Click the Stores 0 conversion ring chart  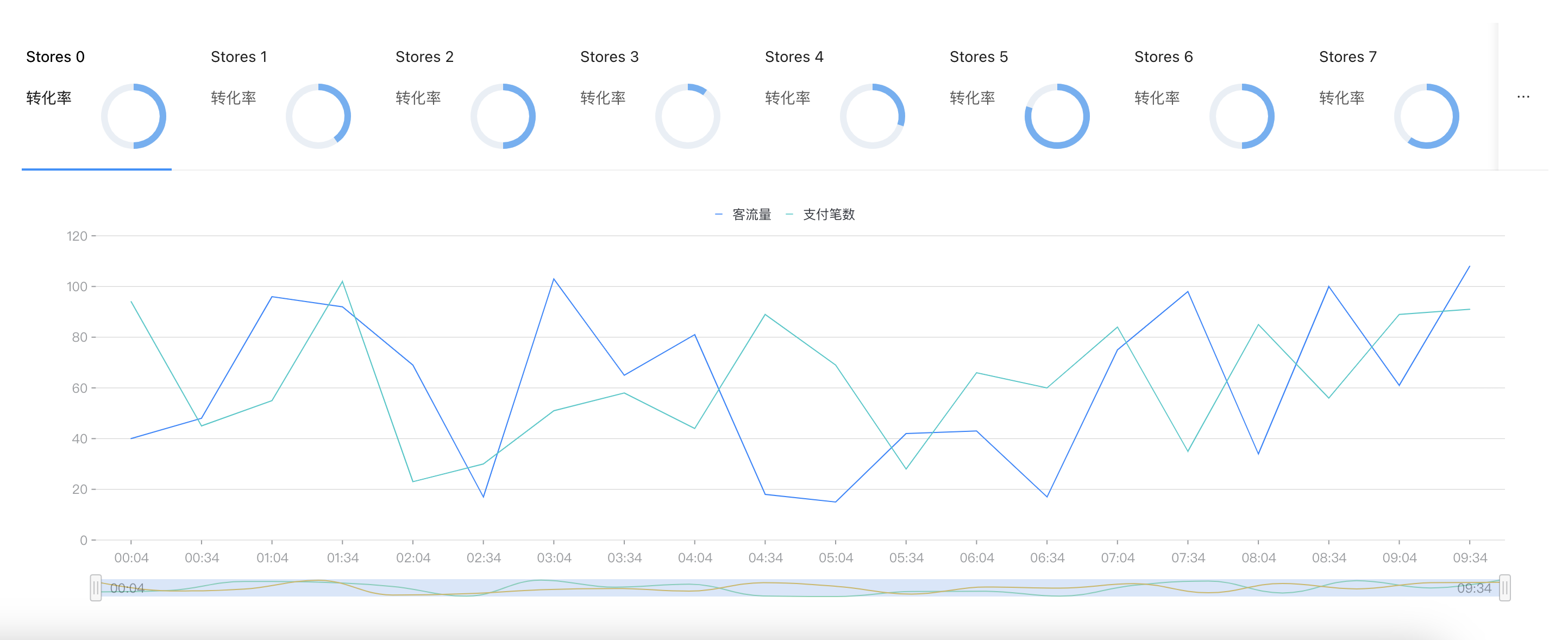[133, 116]
